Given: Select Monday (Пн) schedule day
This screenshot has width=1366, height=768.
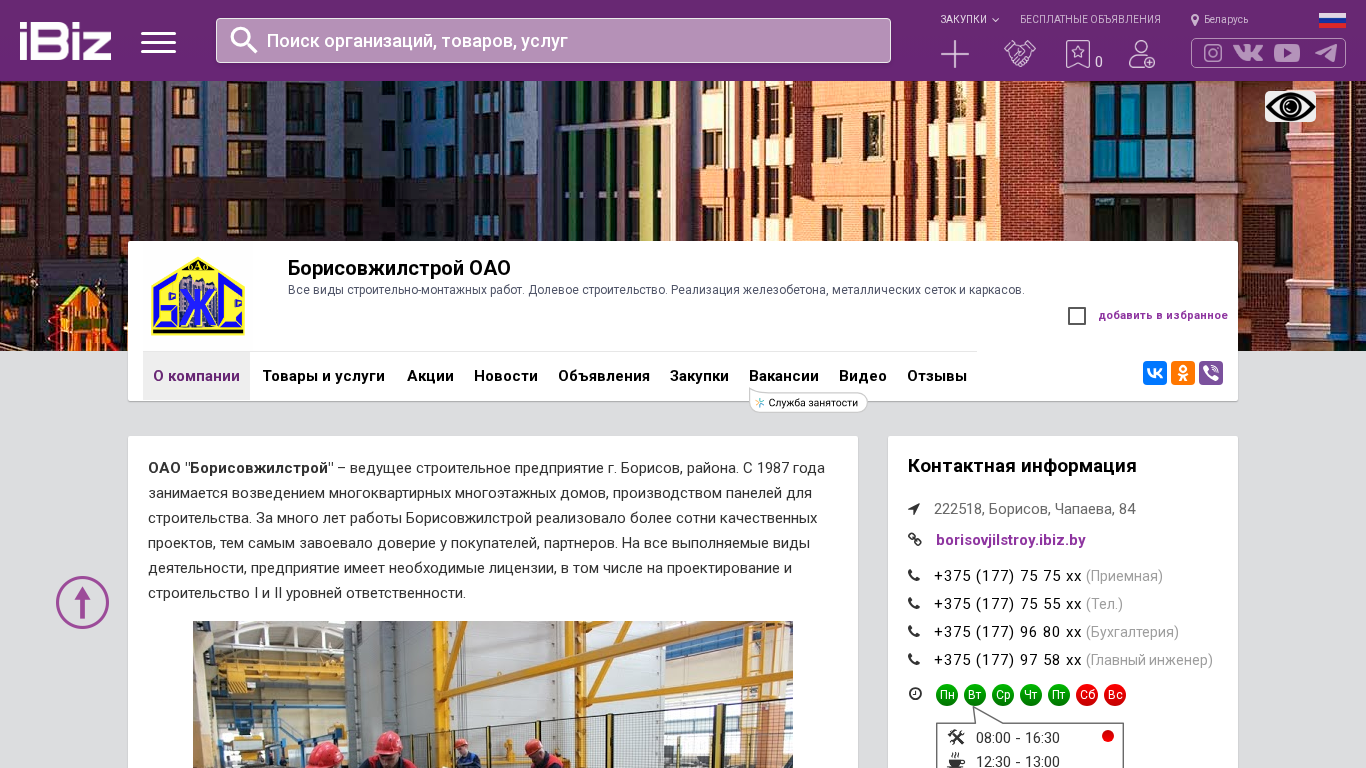Looking at the screenshot, I should point(947,695).
